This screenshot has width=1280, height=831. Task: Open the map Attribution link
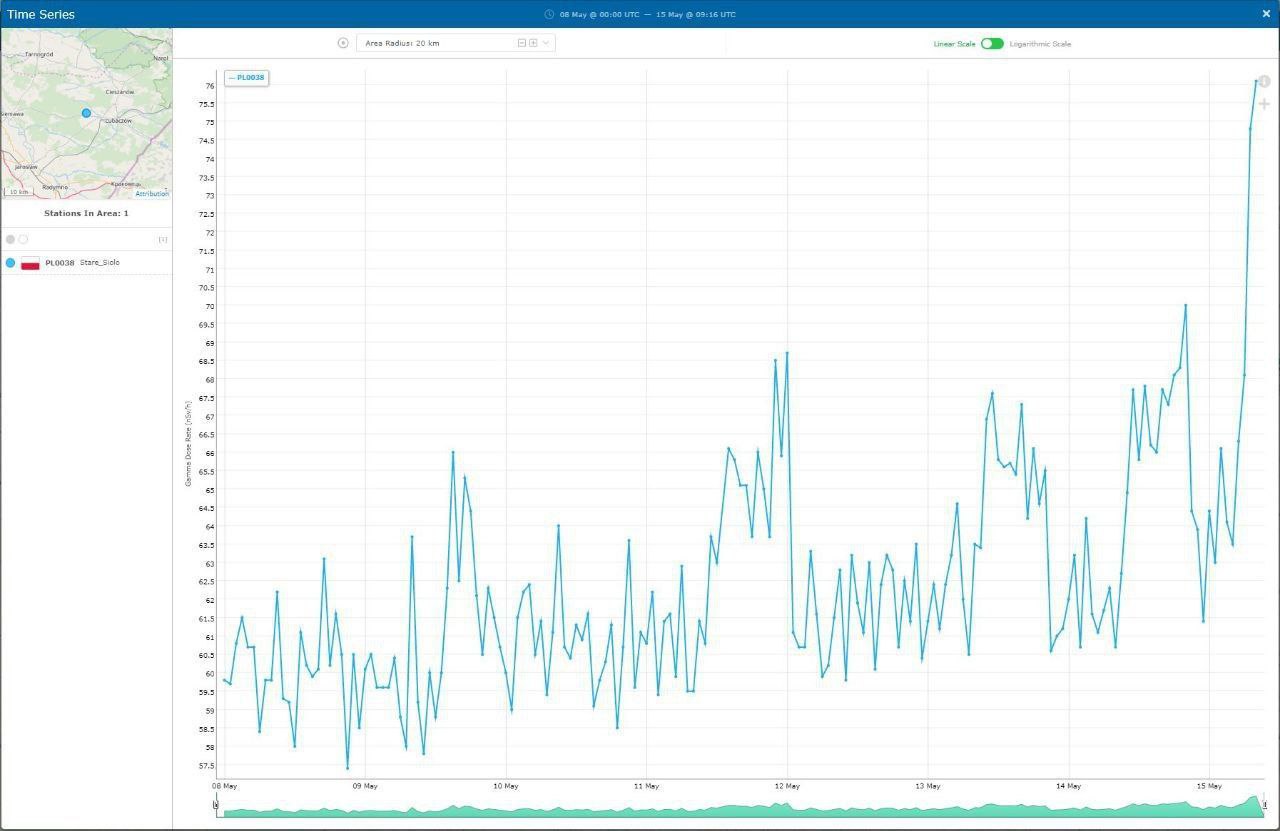click(152, 194)
